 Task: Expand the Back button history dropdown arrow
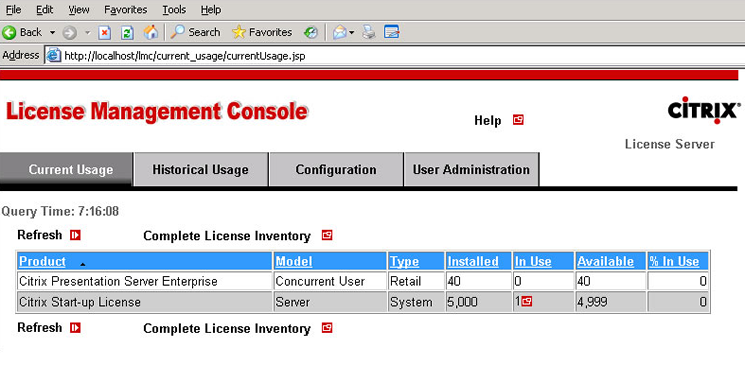point(52,33)
